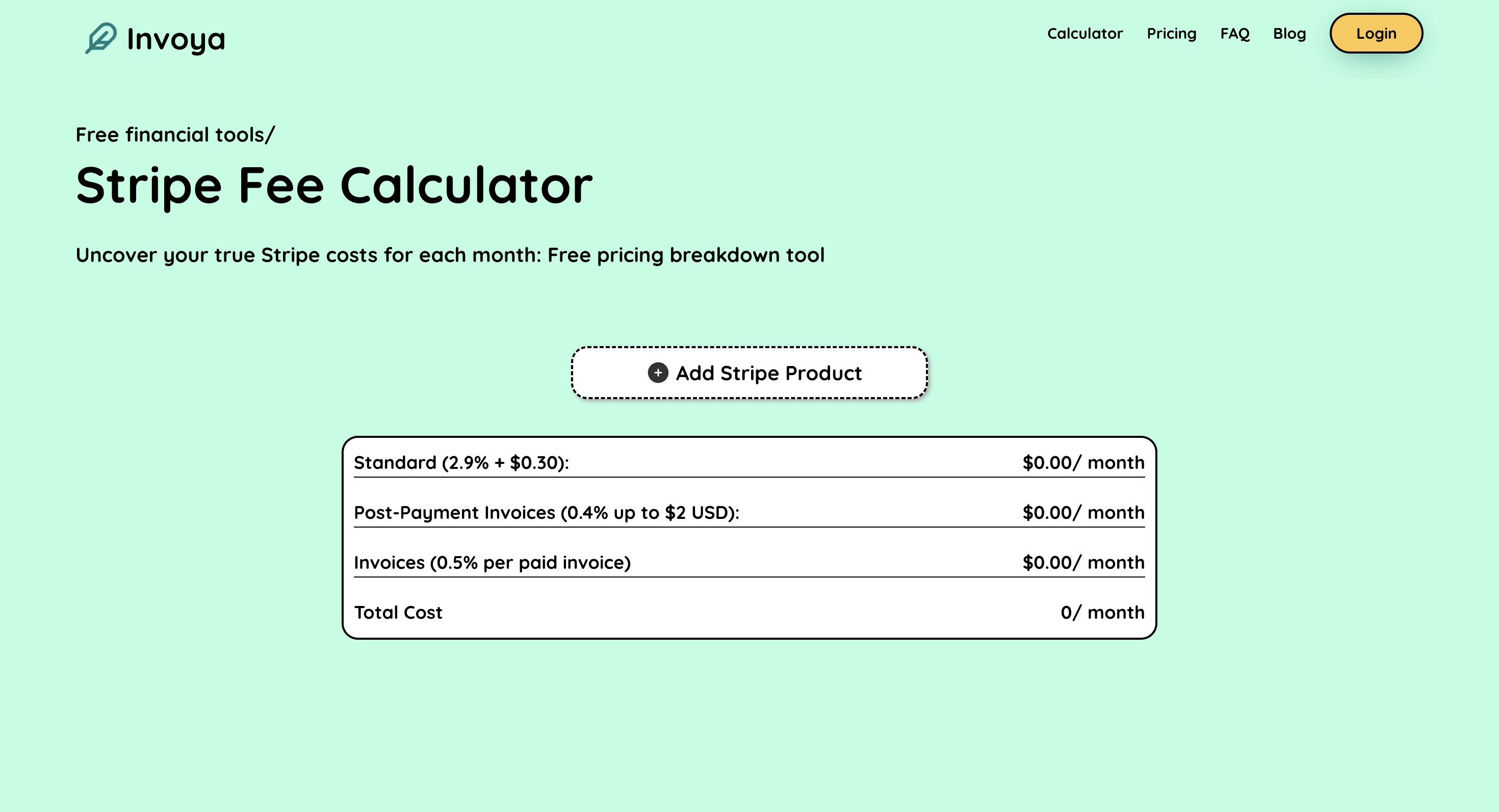Click the Standard fee monthly amount
The image size is (1499, 812).
1083,462
